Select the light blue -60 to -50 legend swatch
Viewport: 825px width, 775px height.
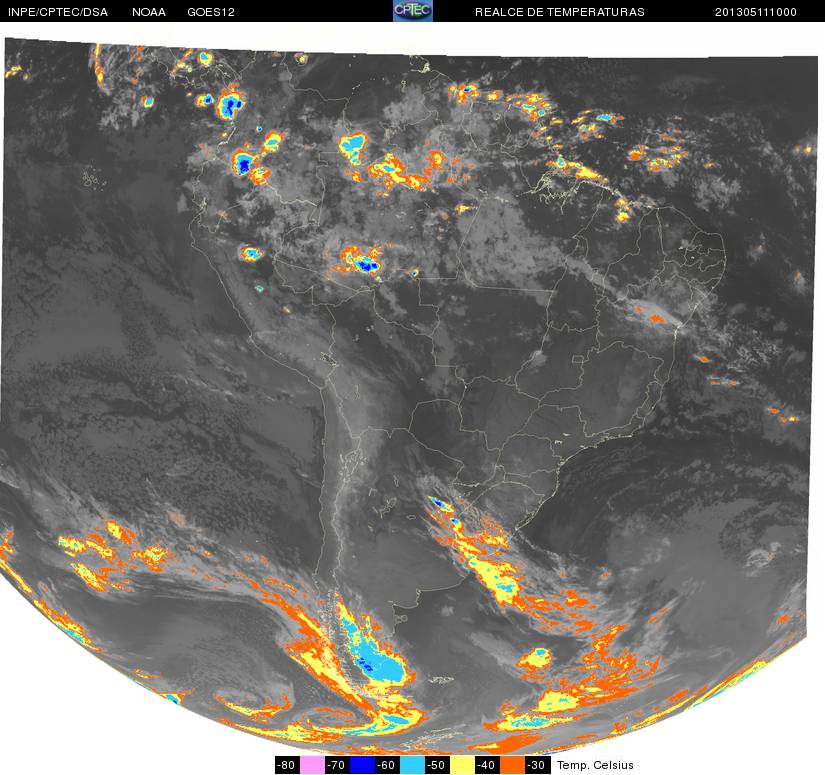(x=412, y=764)
